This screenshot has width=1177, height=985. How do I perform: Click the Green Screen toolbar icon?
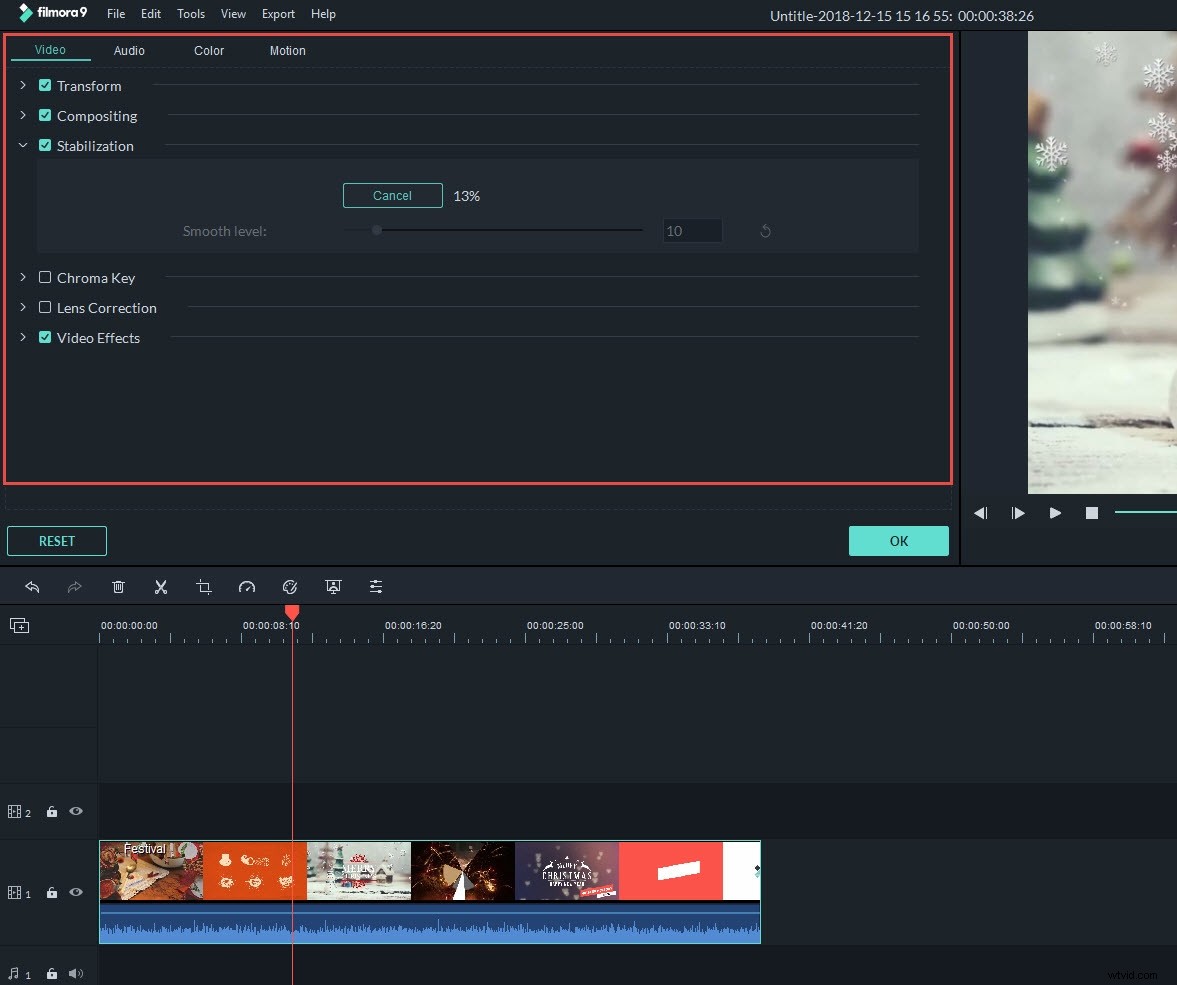[333, 587]
